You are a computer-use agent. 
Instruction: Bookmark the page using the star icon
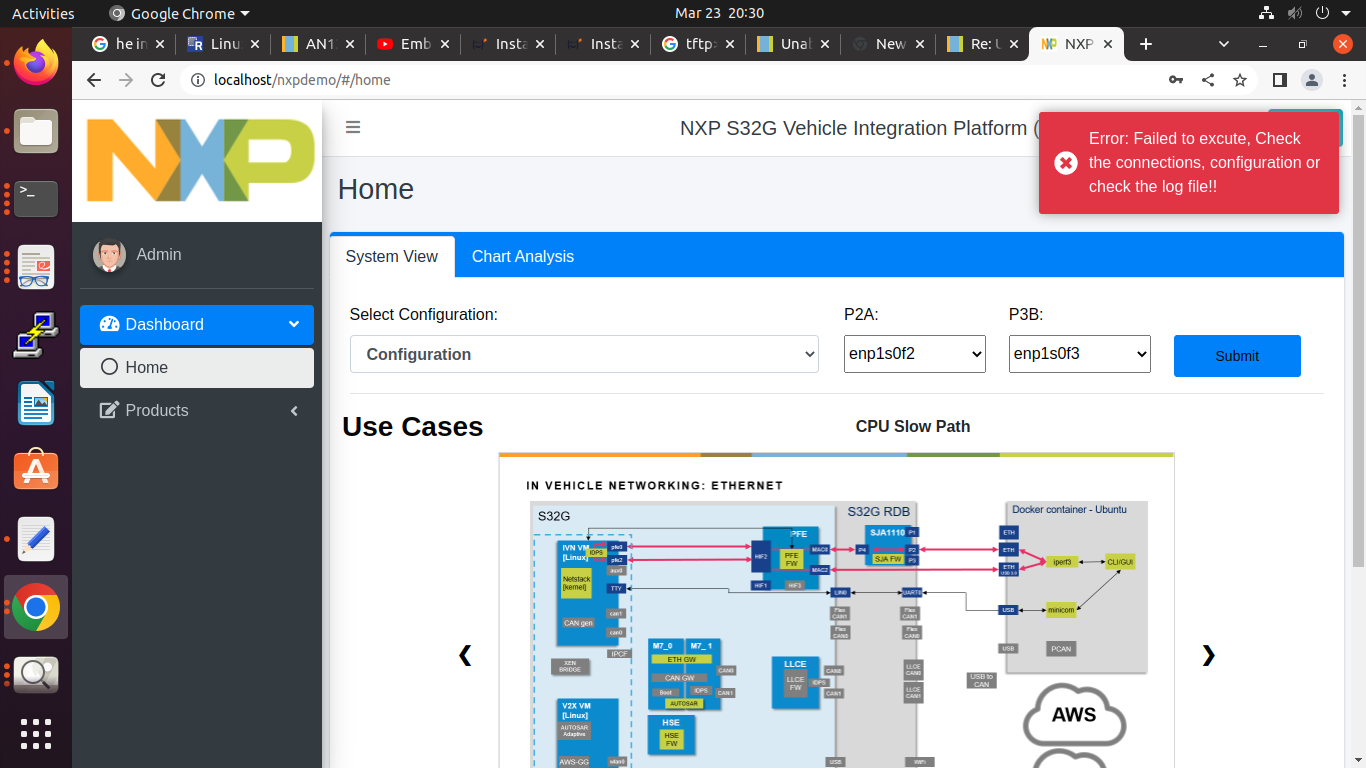click(x=1240, y=80)
